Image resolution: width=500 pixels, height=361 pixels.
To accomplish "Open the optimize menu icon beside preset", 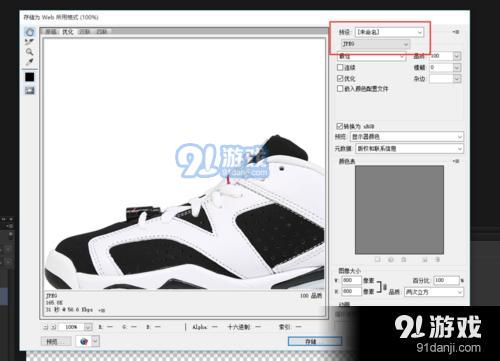I will pyautogui.click(x=456, y=32).
